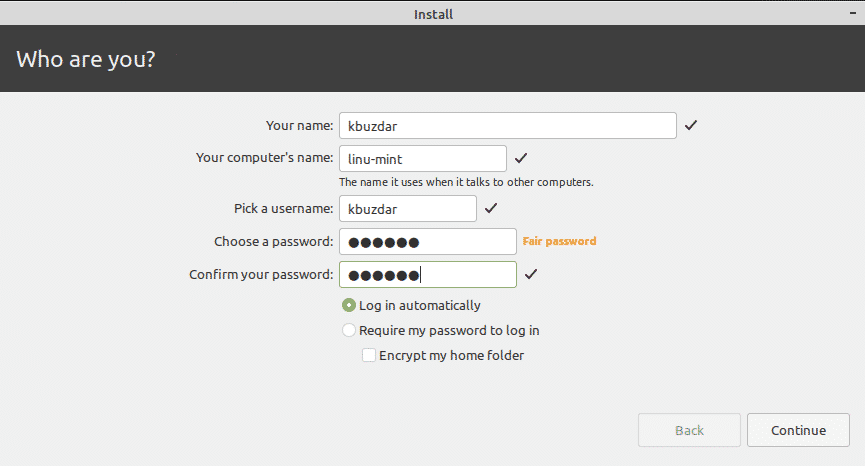Click the Your name: label
The width and height of the screenshot is (865, 466).
pyautogui.click(x=299, y=126)
